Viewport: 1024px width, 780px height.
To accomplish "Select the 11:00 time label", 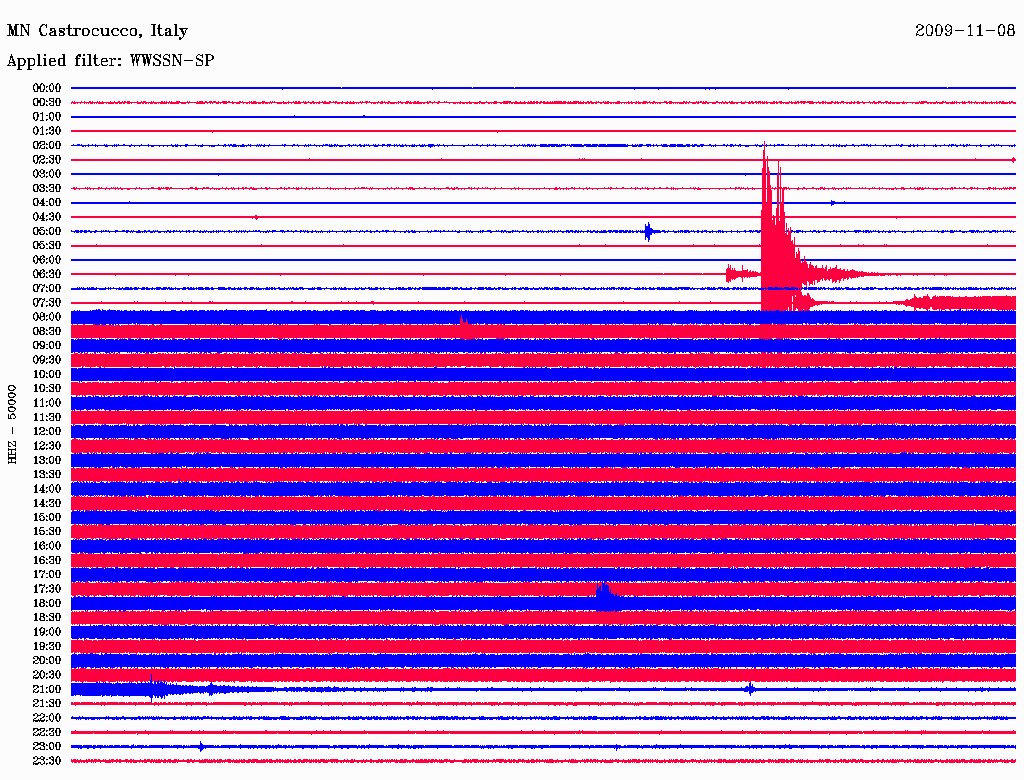I will (47, 403).
